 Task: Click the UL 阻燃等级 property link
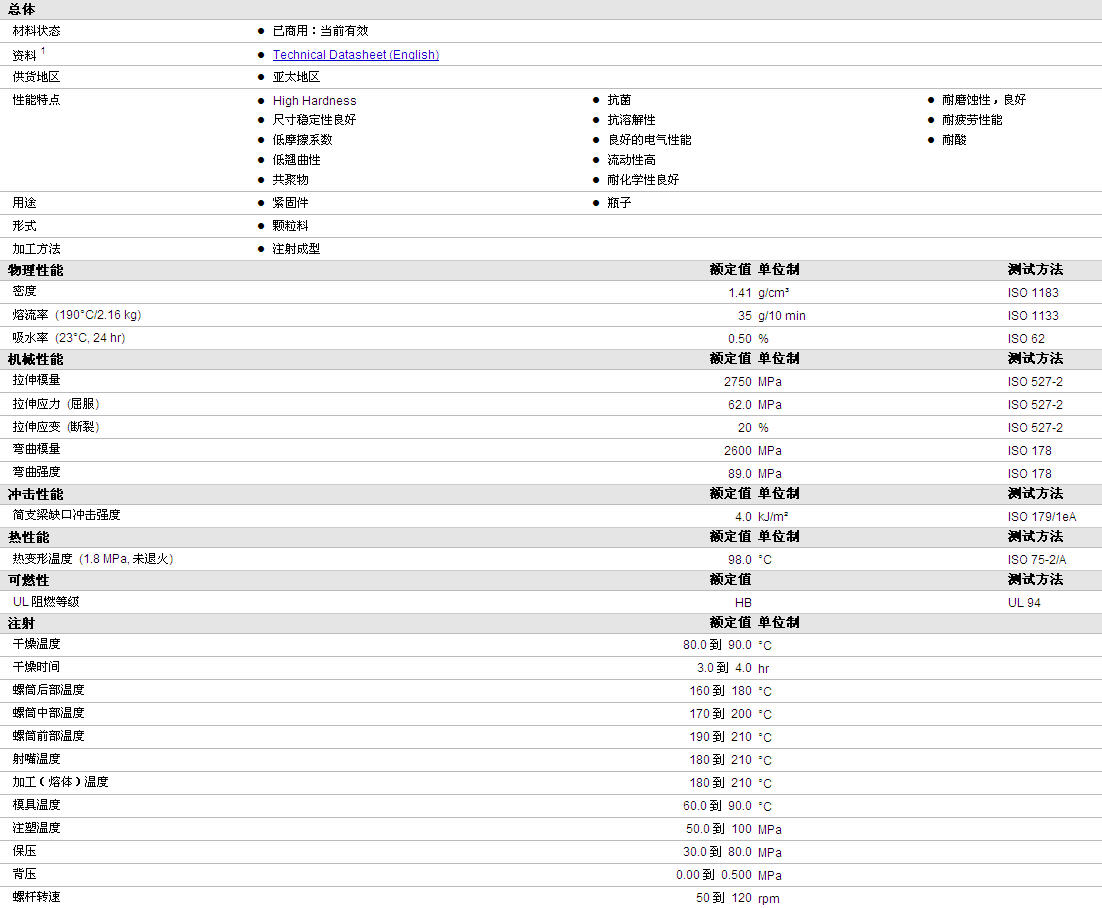(46, 602)
